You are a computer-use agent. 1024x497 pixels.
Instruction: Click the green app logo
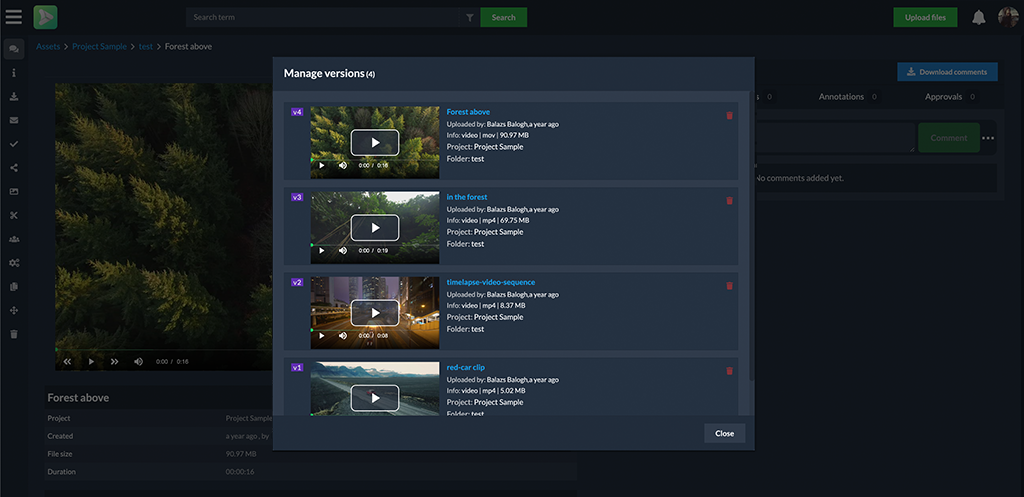pos(46,17)
